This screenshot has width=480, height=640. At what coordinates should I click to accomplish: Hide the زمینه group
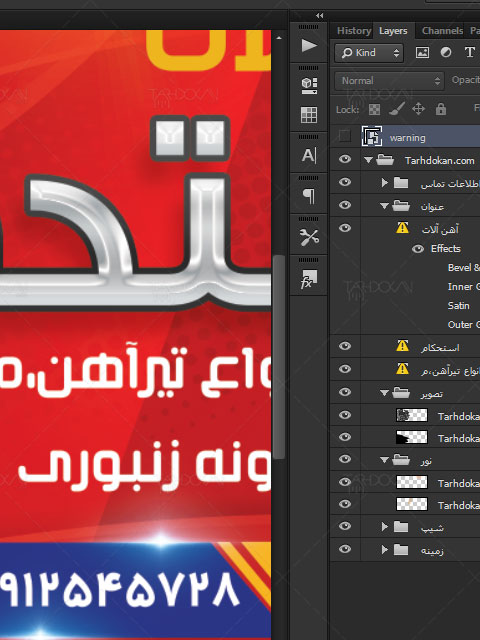pyautogui.click(x=345, y=549)
